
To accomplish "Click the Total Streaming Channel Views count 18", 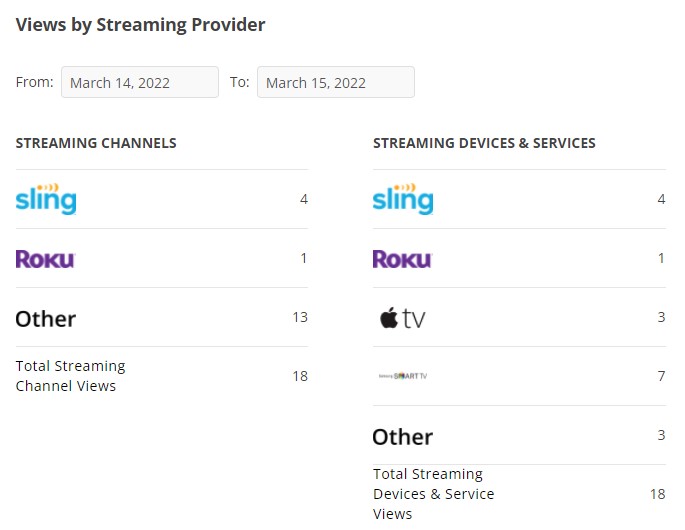I will [x=300, y=376].
